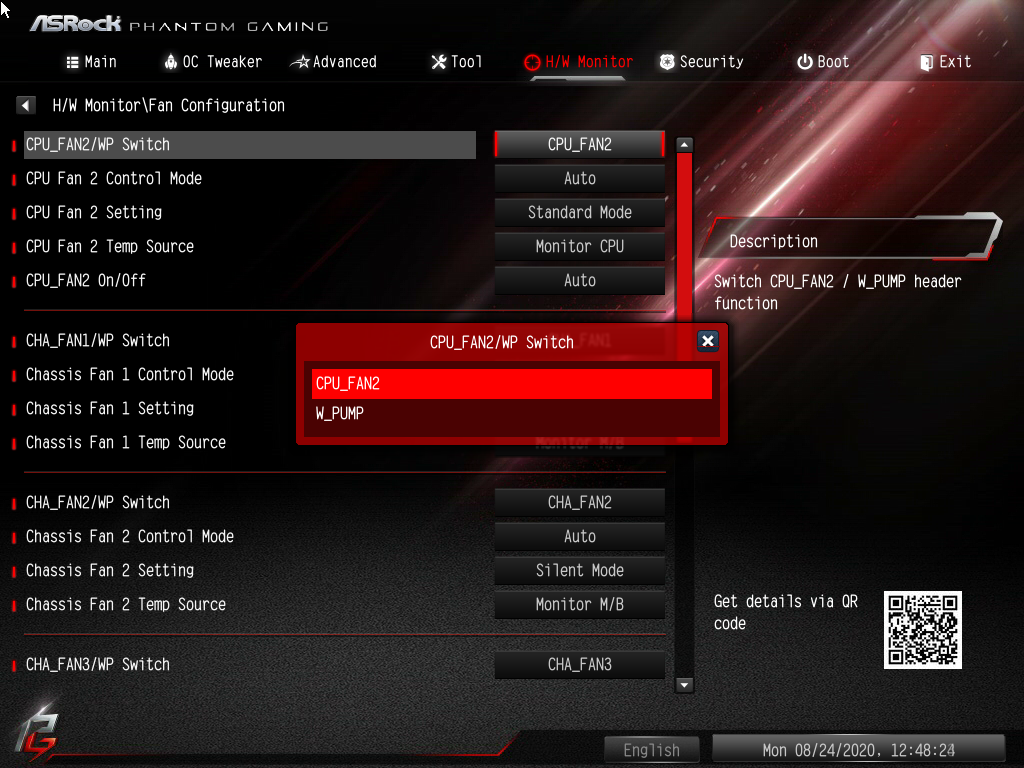The width and height of the screenshot is (1024, 768).
Task: Select the Exit tab
Action: click(946, 62)
